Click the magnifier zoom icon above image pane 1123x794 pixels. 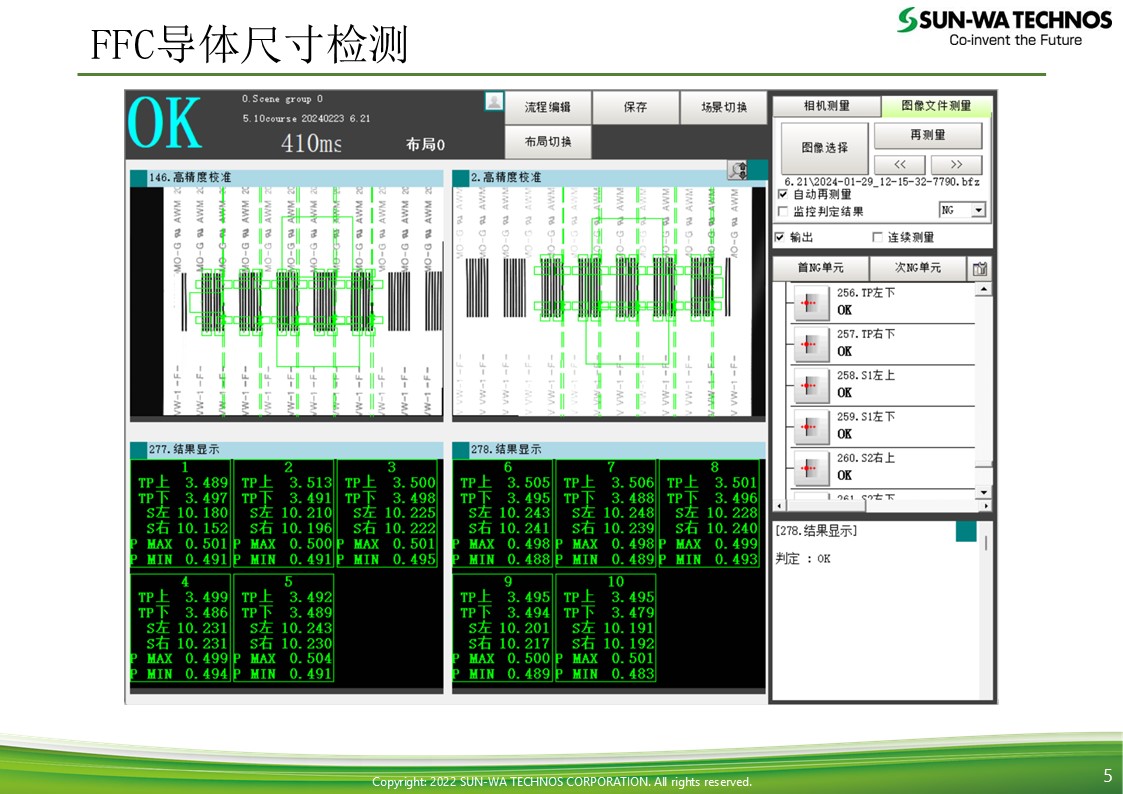tap(738, 171)
